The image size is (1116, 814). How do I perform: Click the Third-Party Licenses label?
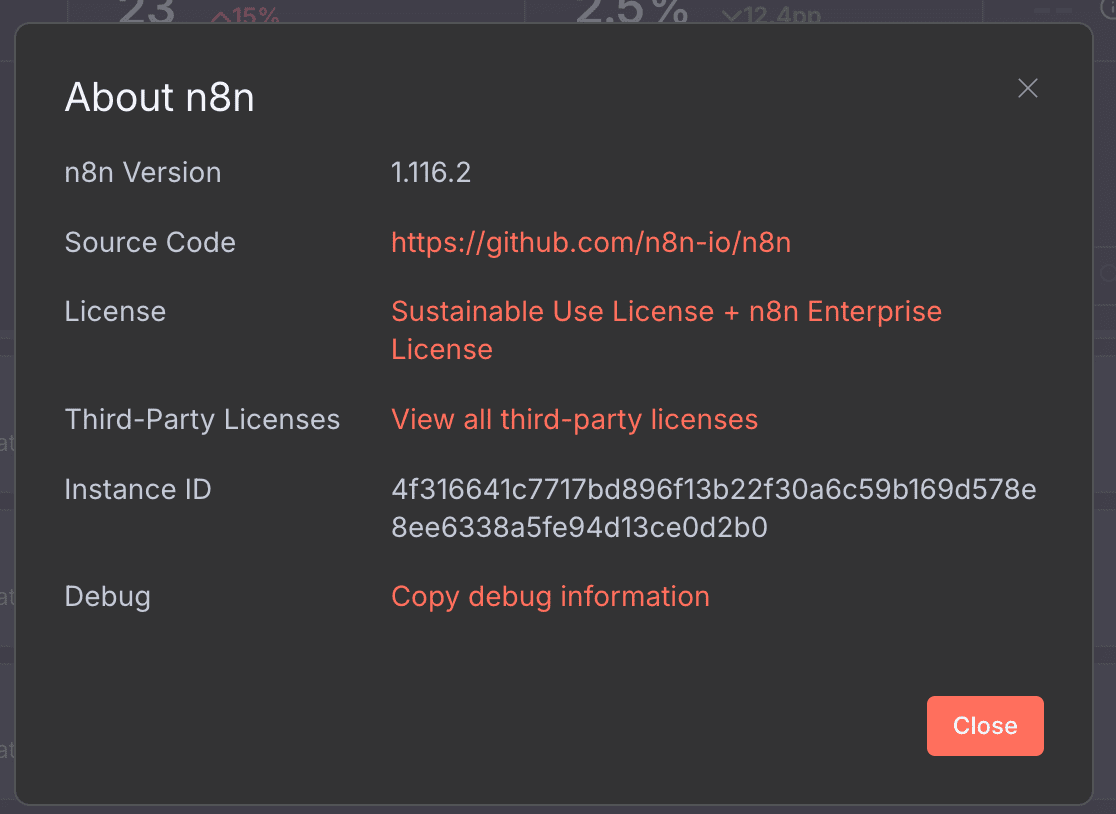[202, 419]
